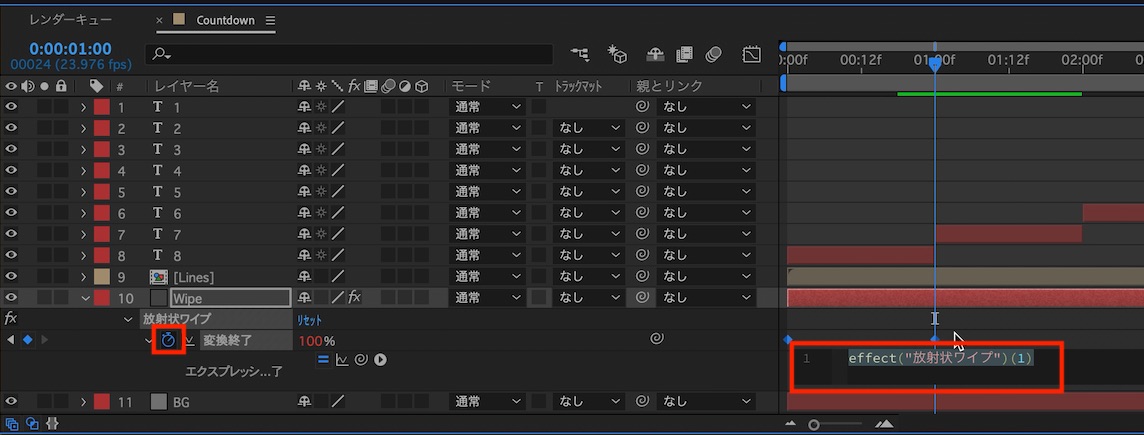The width and height of the screenshot is (1144, 435).
Task: Click the トラックマット column header
Action: click(x=579, y=86)
